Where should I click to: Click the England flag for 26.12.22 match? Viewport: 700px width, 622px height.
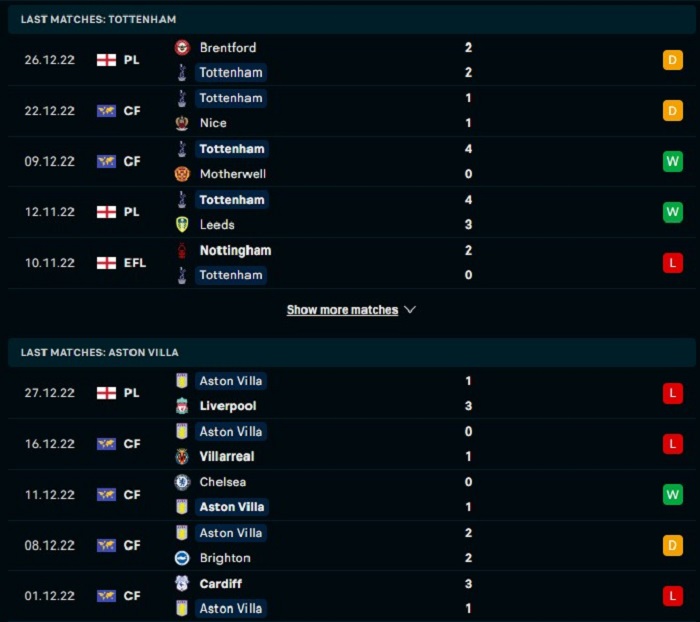click(106, 60)
